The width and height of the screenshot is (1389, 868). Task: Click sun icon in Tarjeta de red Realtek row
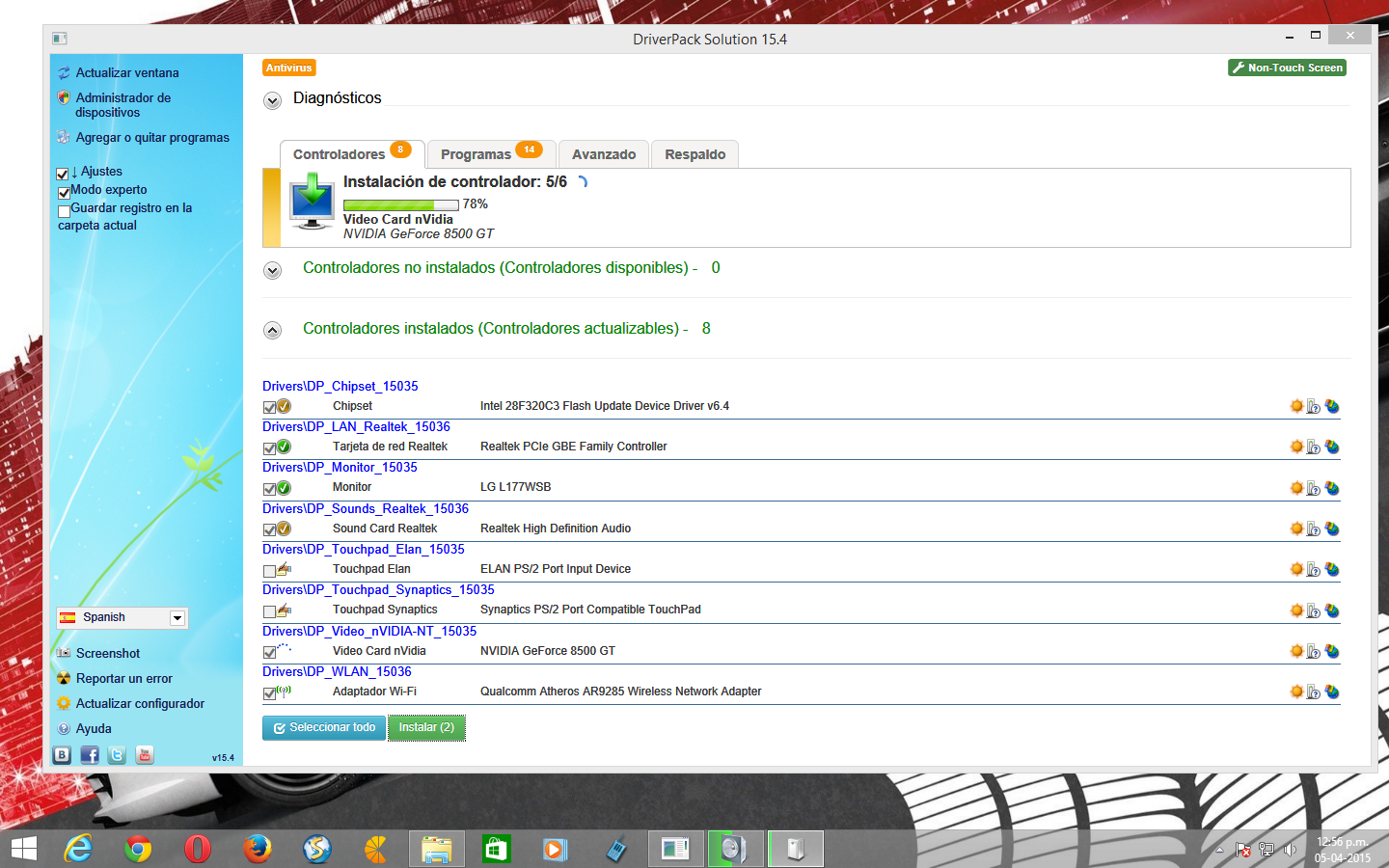(1296, 447)
